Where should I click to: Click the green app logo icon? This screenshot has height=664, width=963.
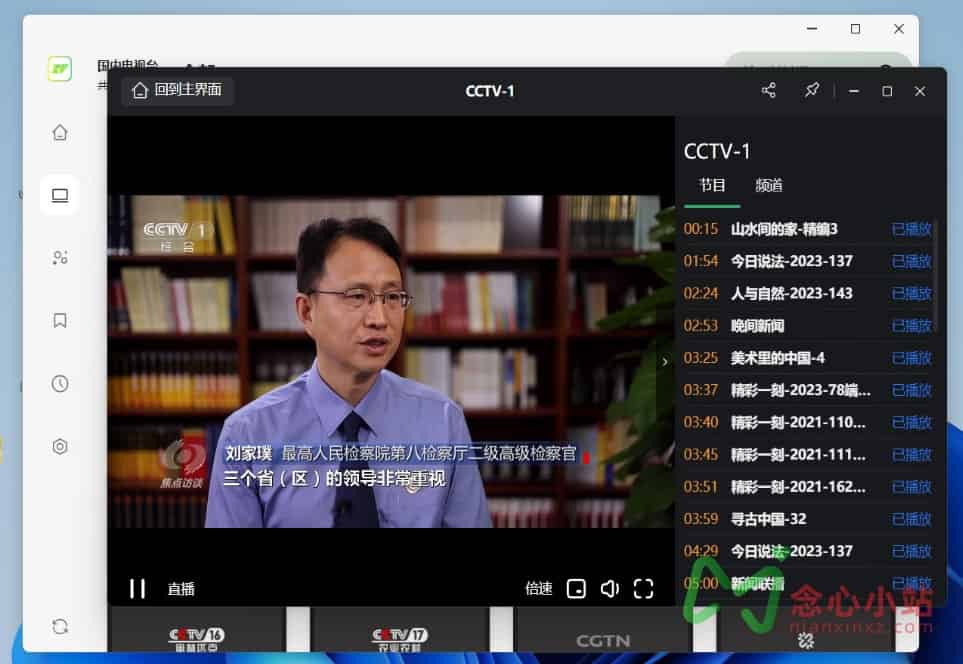(x=60, y=68)
